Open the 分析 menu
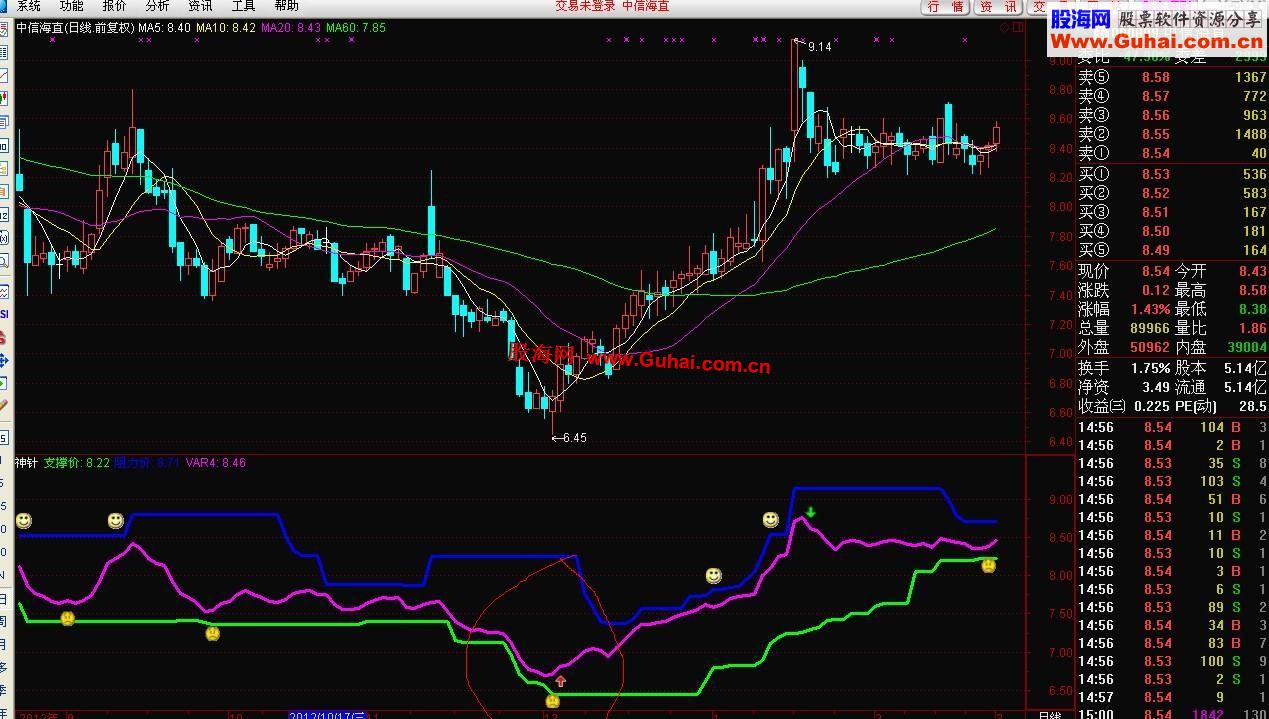This screenshot has height=719, width=1269. 157,6
